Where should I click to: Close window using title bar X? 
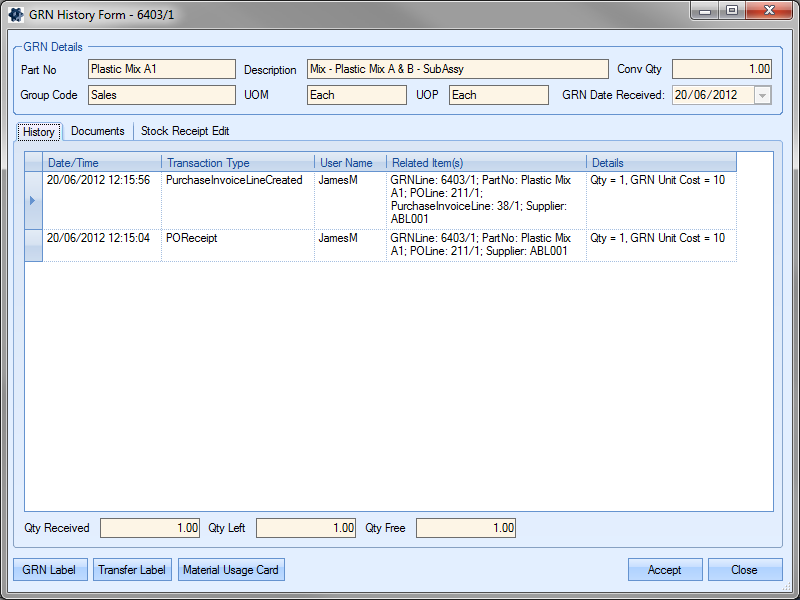coord(769,11)
